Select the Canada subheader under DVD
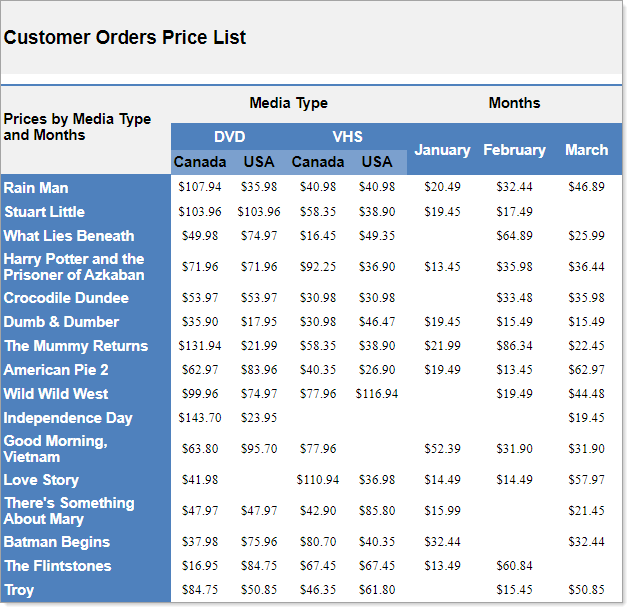Image resolution: width=631 pixels, height=611 pixels. click(200, 162)
